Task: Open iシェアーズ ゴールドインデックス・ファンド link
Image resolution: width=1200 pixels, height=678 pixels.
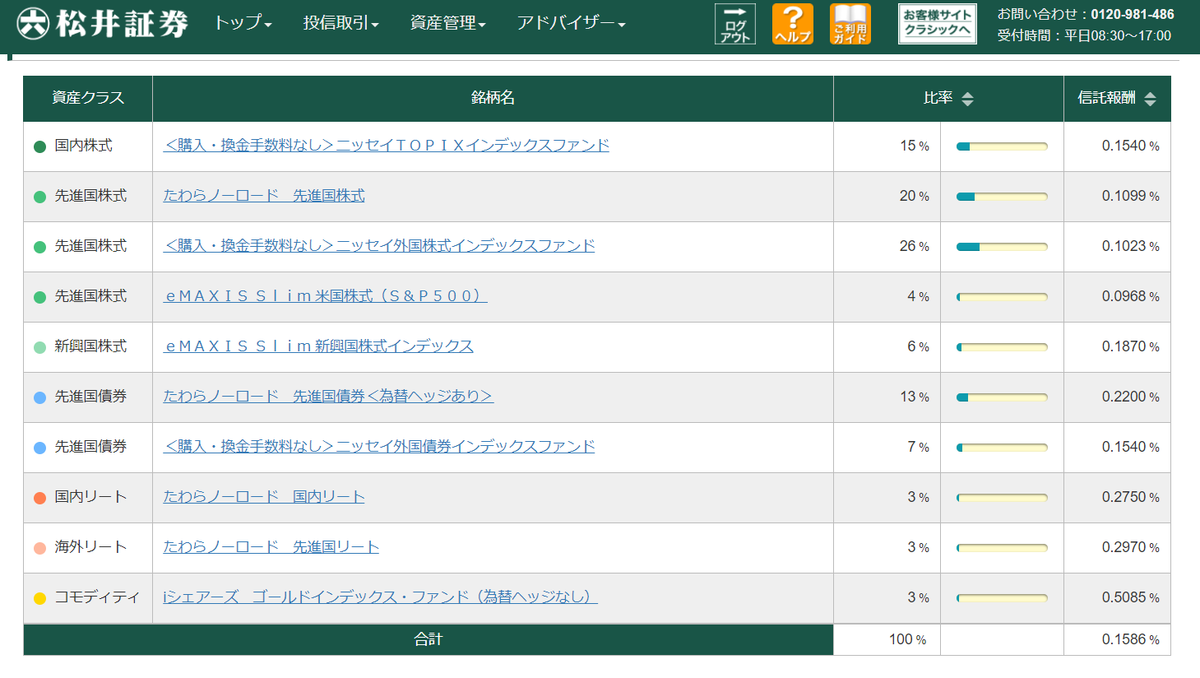Action: 380,597
